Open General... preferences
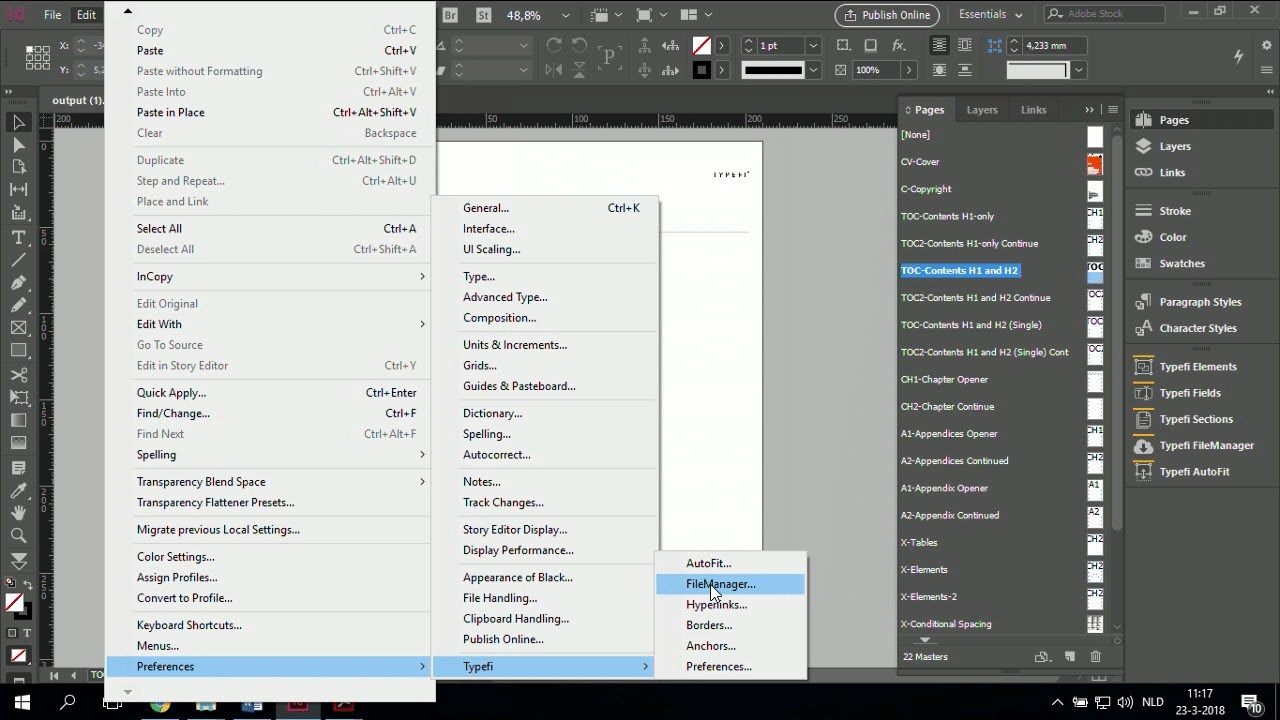This screenshot has height=720, width=1280. (x=546, y=208)
